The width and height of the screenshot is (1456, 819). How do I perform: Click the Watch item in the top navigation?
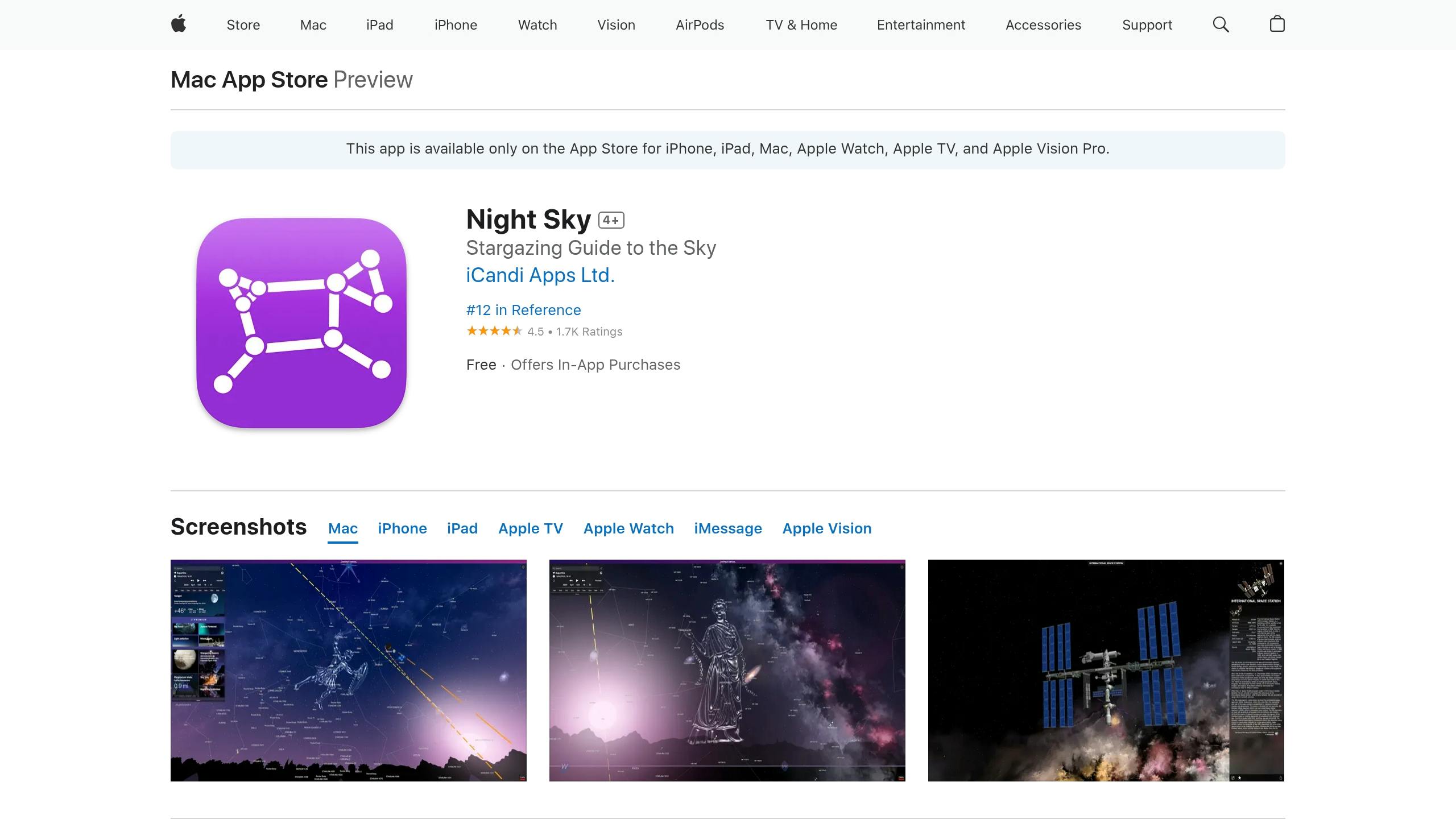[537, 25]
